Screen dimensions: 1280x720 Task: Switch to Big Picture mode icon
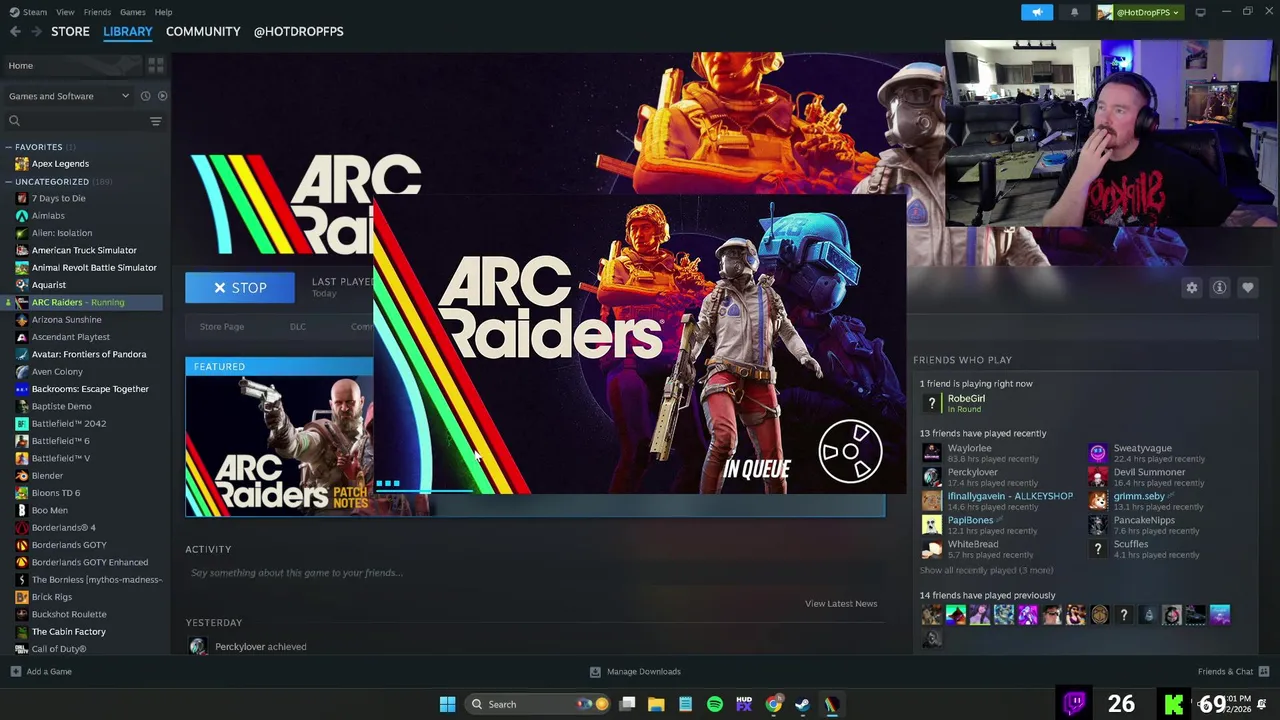pos(1200,12)
